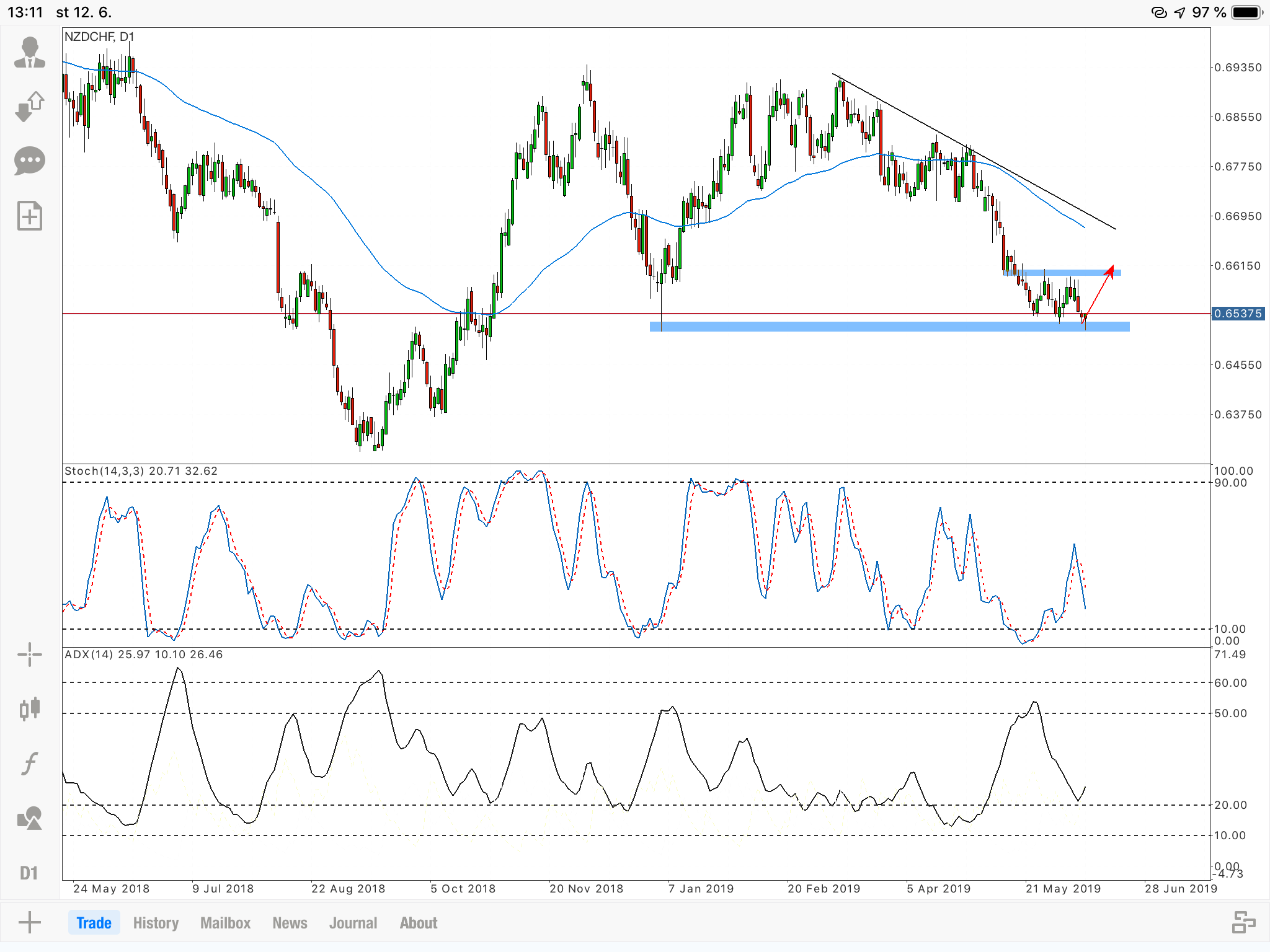The image size is (1270, 952).
Task: Tap the 0.69350 price axis label
Action: tap(1238, 68)
